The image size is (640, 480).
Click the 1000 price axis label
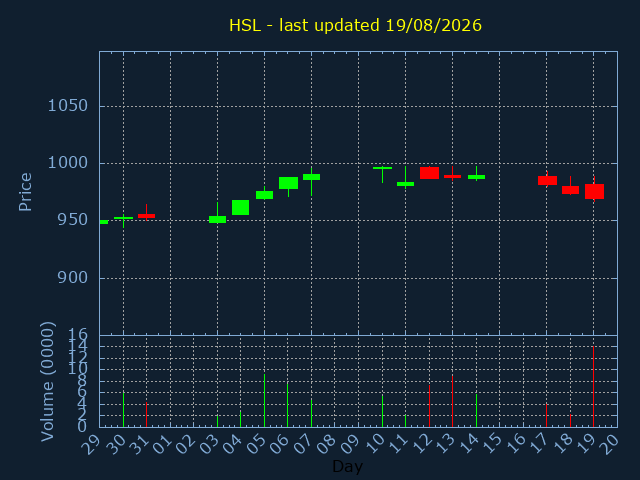coord(68,163)
